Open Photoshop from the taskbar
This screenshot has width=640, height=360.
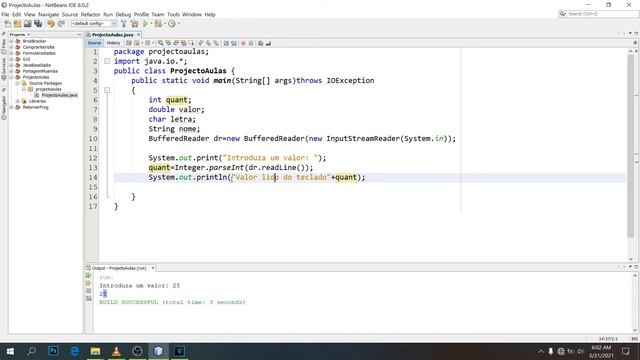tap(53, 351)
